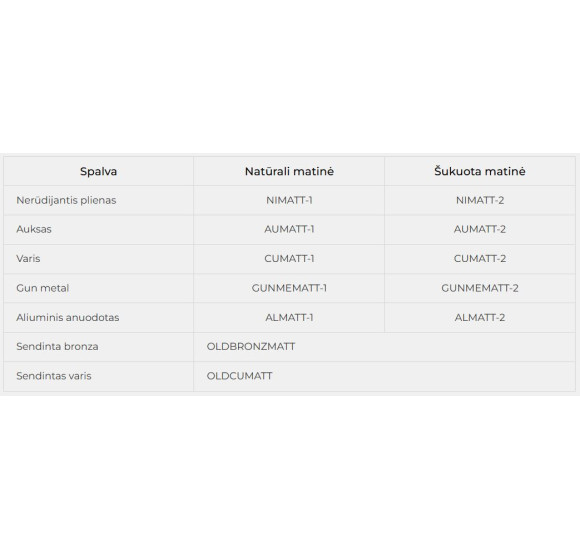Select the OLDCUMATT code
The width and height of the screenshot is (580, 550).
click(x=239, y=376)
